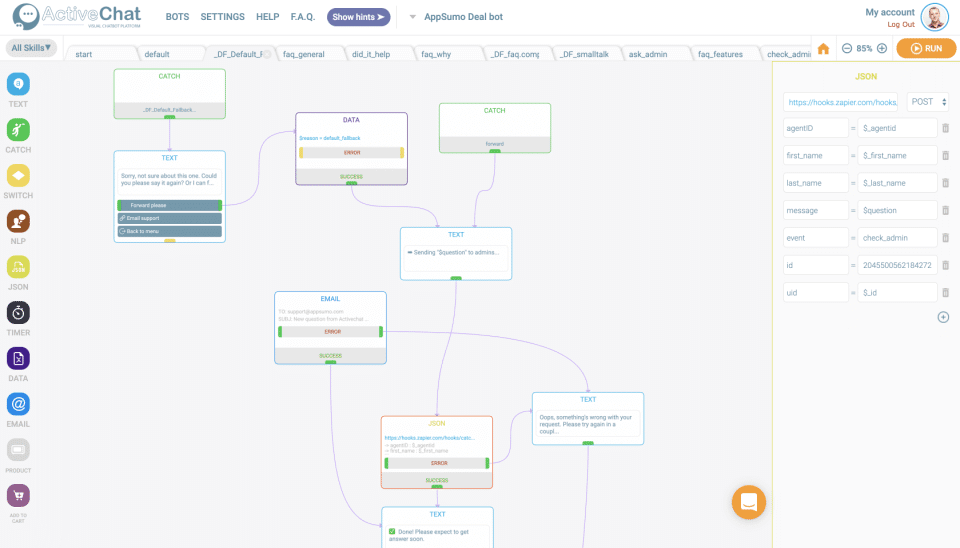
Task: Select the ADD TO CART block icon
Action: click(18, 495)
